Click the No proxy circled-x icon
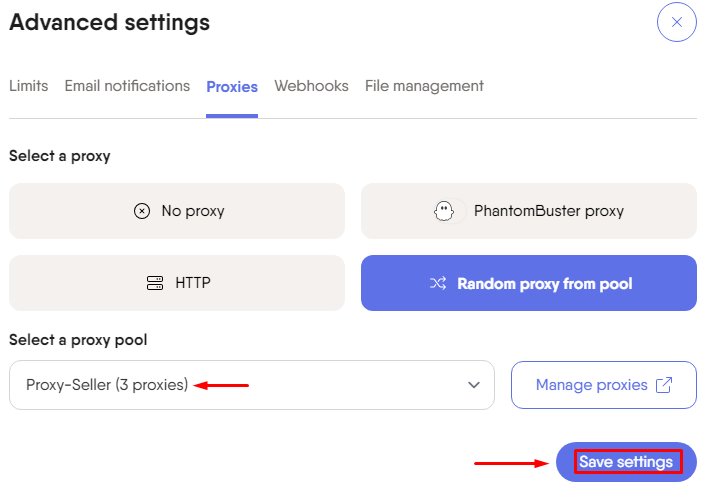Viewport: 707px width, 489px height. 142,211
